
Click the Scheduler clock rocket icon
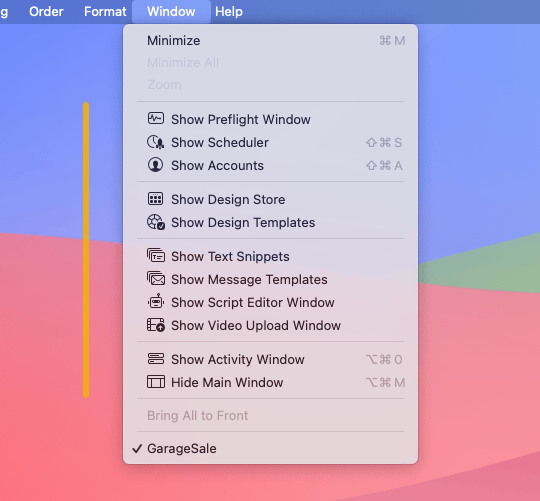click(156, 142)
